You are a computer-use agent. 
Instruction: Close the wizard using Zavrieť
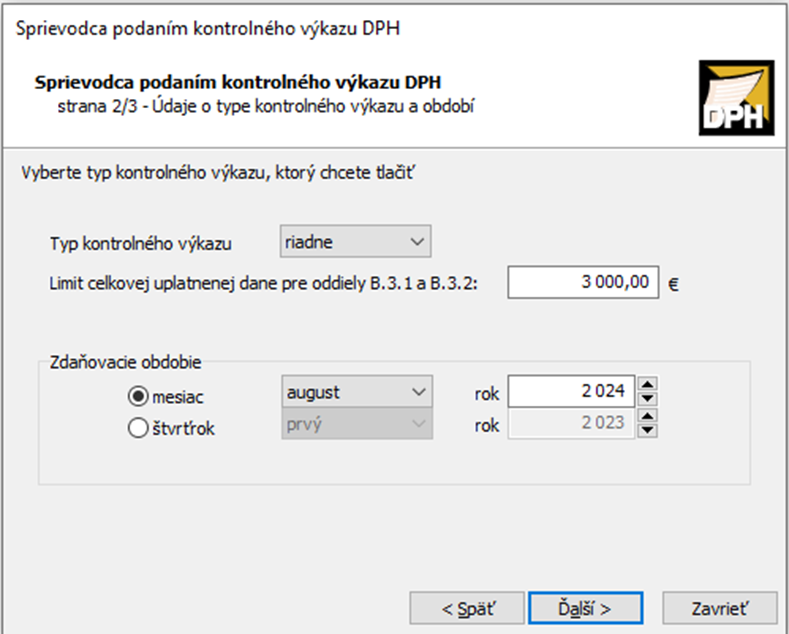(719, 607)
